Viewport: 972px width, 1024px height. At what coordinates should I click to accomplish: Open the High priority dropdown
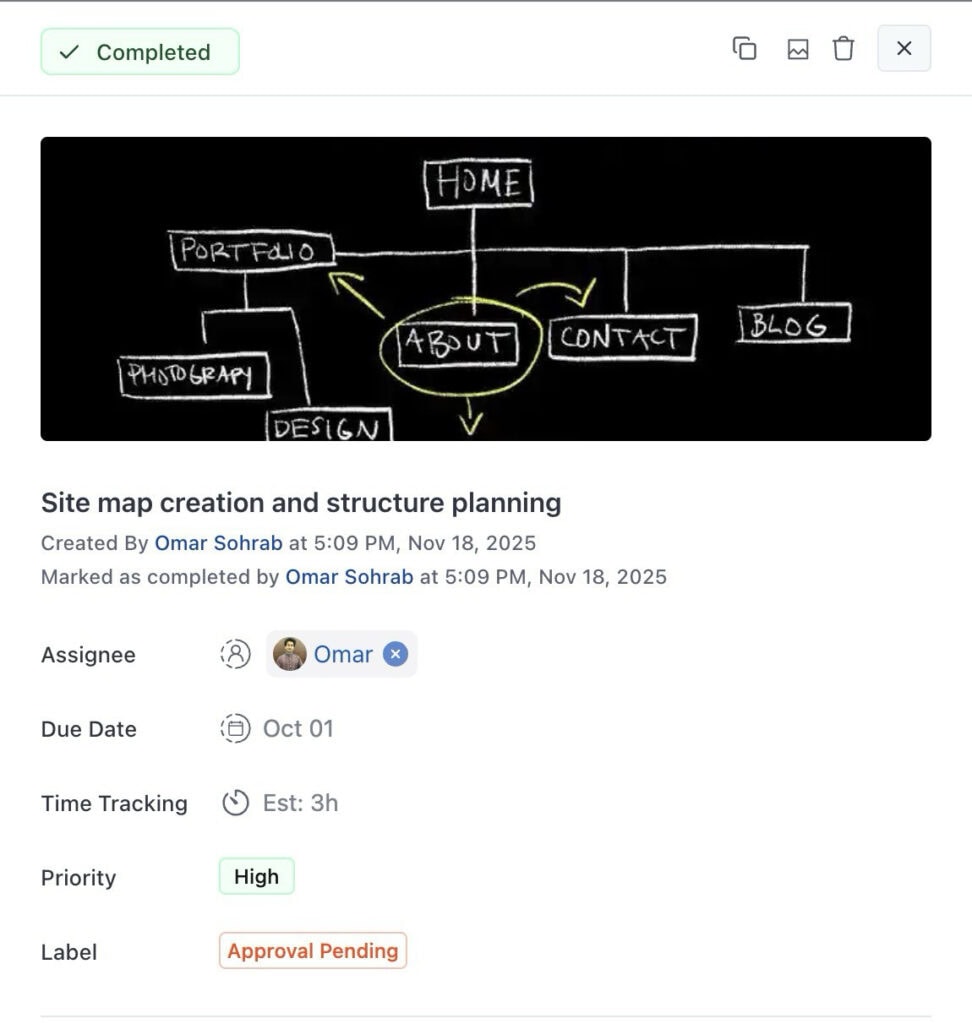click(256, 877)
